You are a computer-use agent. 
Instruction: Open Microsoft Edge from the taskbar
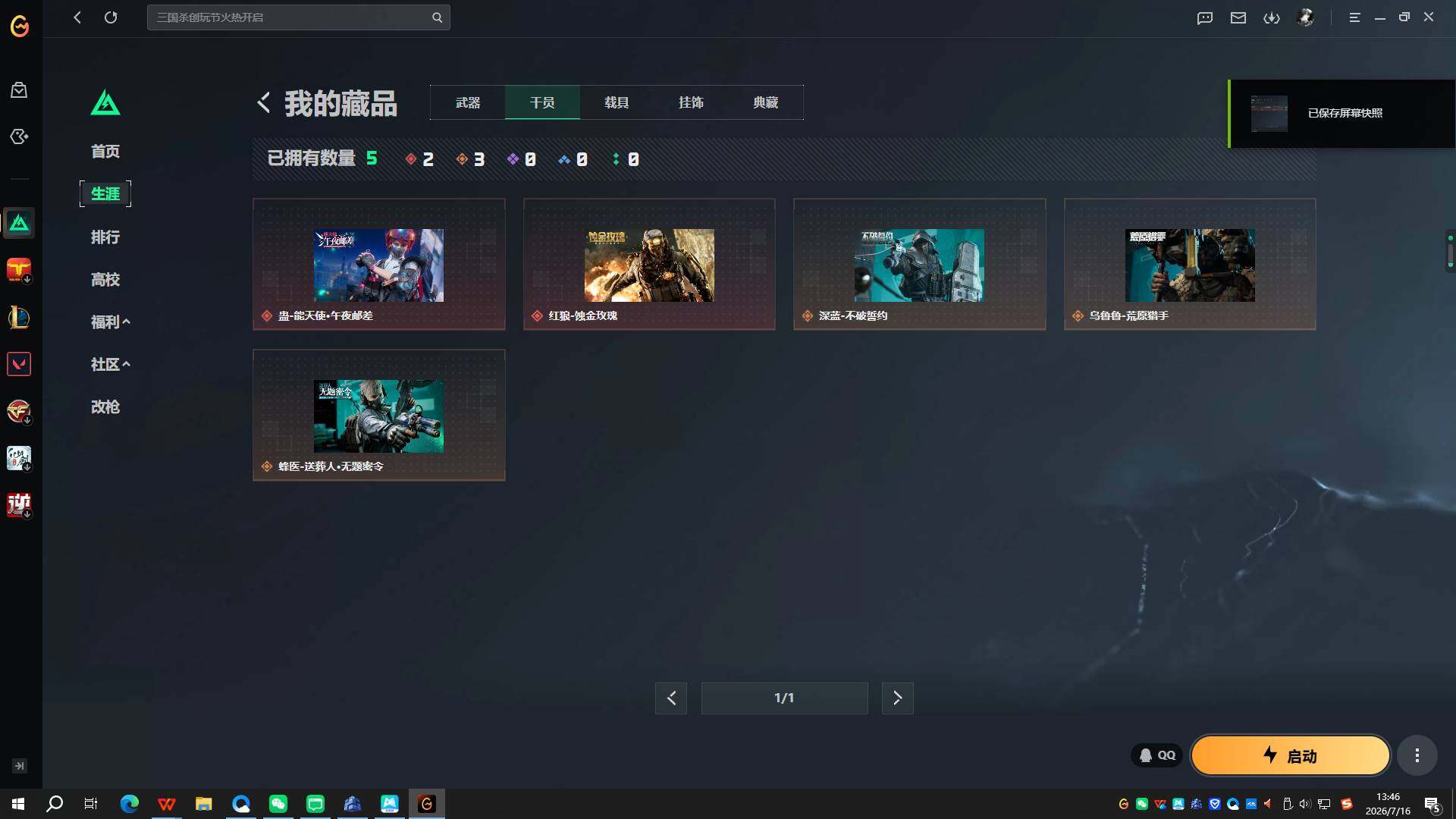tap(130, 804)
